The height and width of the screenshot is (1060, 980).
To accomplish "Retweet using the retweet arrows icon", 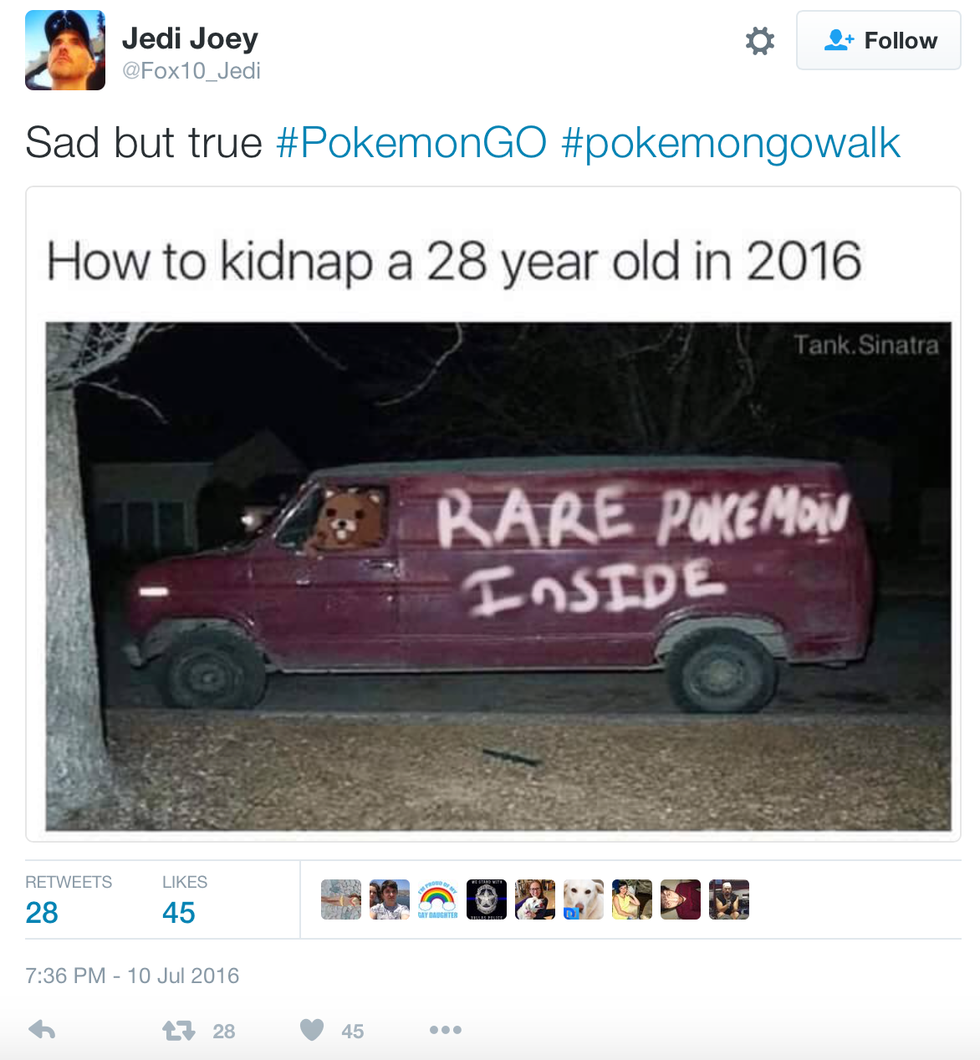I will pos(178,1030).
